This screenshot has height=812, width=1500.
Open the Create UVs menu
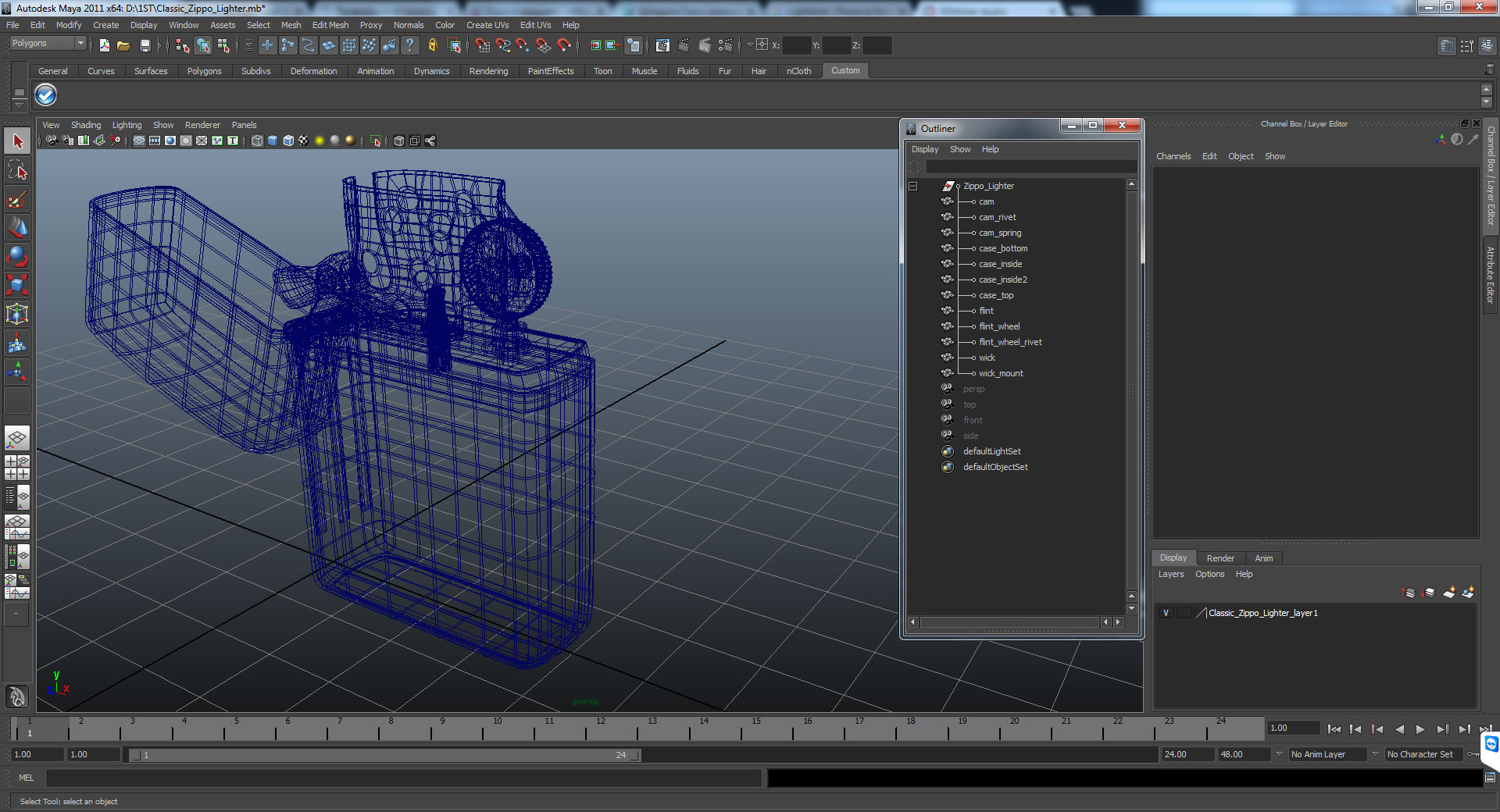click(487, 25)
